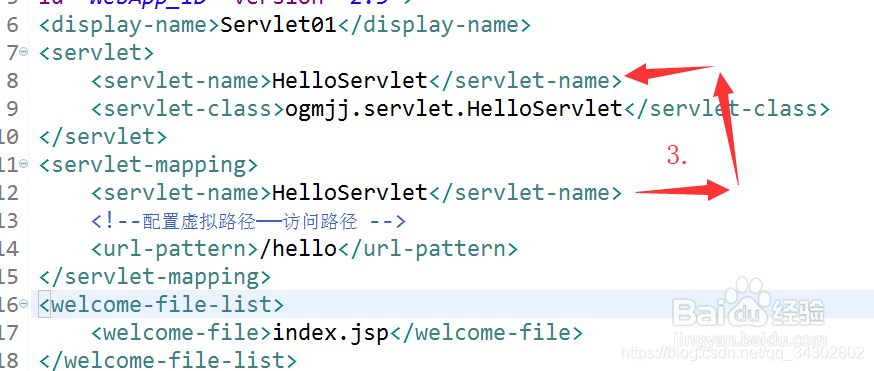
Task: Click the opening url-pattern tag
Action: [x=176, y=248]
